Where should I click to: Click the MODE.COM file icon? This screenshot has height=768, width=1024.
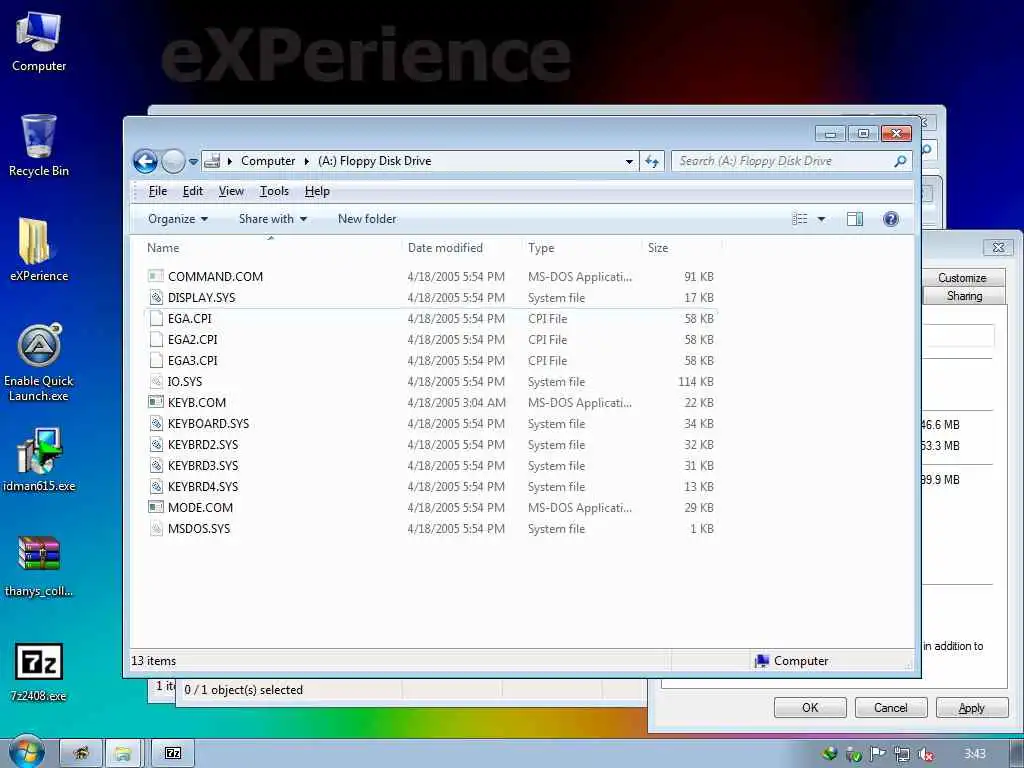[155, 507]
